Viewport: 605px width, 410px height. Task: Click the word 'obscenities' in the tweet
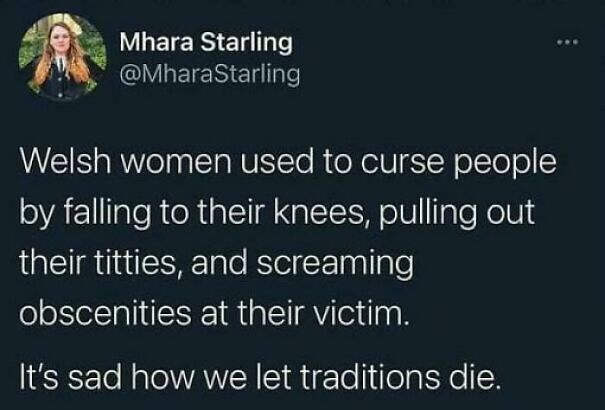(105, 314)
